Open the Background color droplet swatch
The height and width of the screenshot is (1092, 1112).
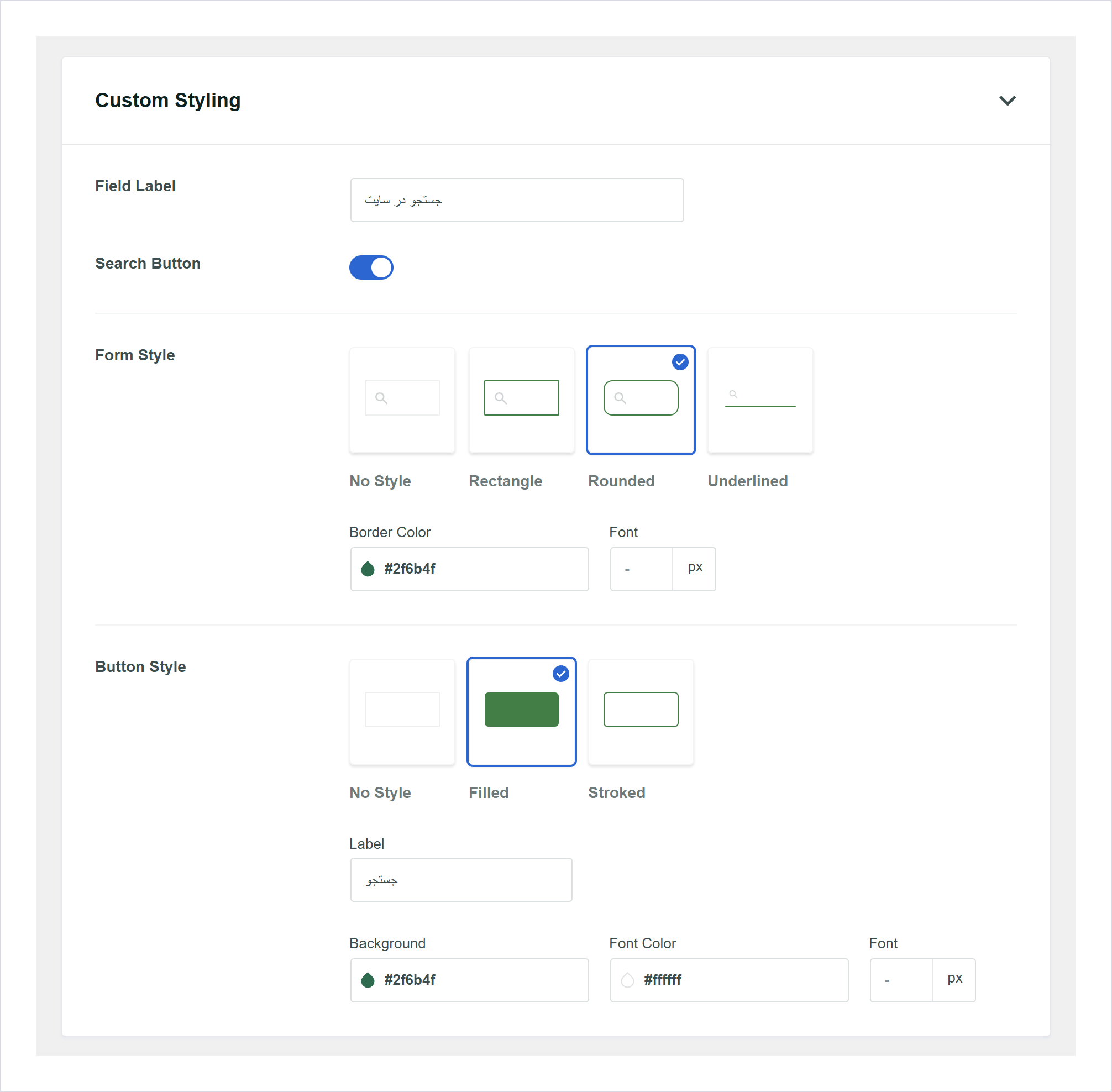(x=368, y=980)
